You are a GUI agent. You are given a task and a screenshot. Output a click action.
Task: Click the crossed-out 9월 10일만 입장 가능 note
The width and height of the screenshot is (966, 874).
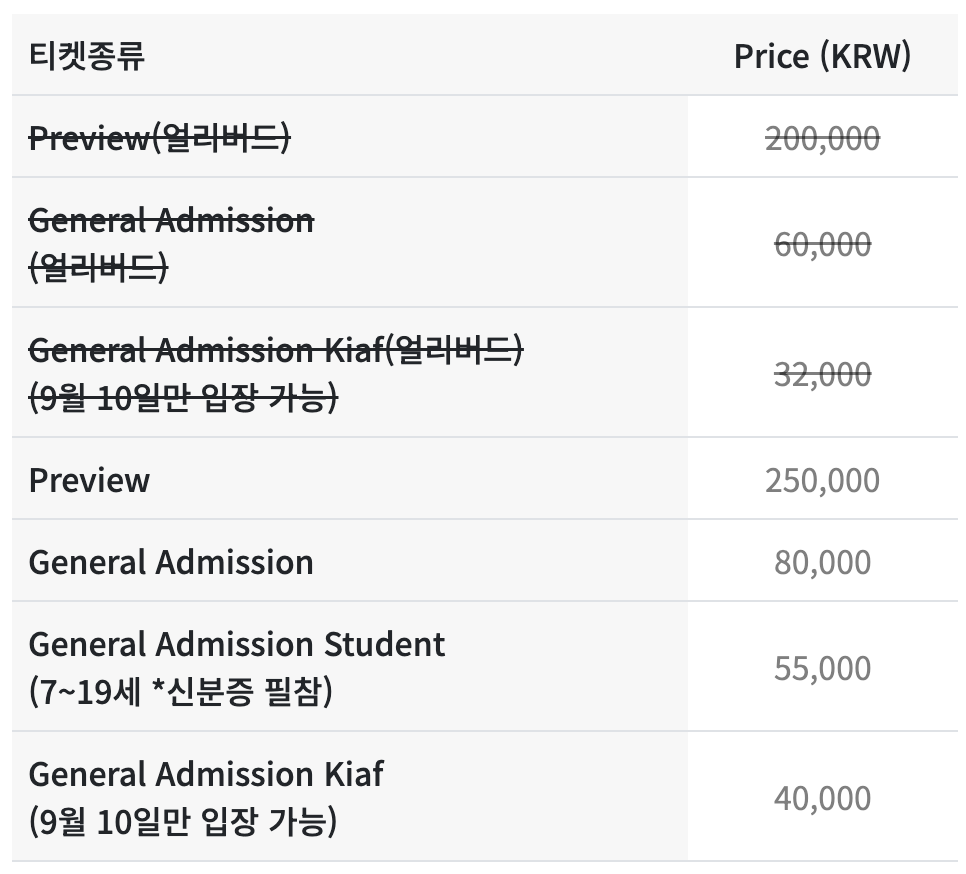(183, 399)
